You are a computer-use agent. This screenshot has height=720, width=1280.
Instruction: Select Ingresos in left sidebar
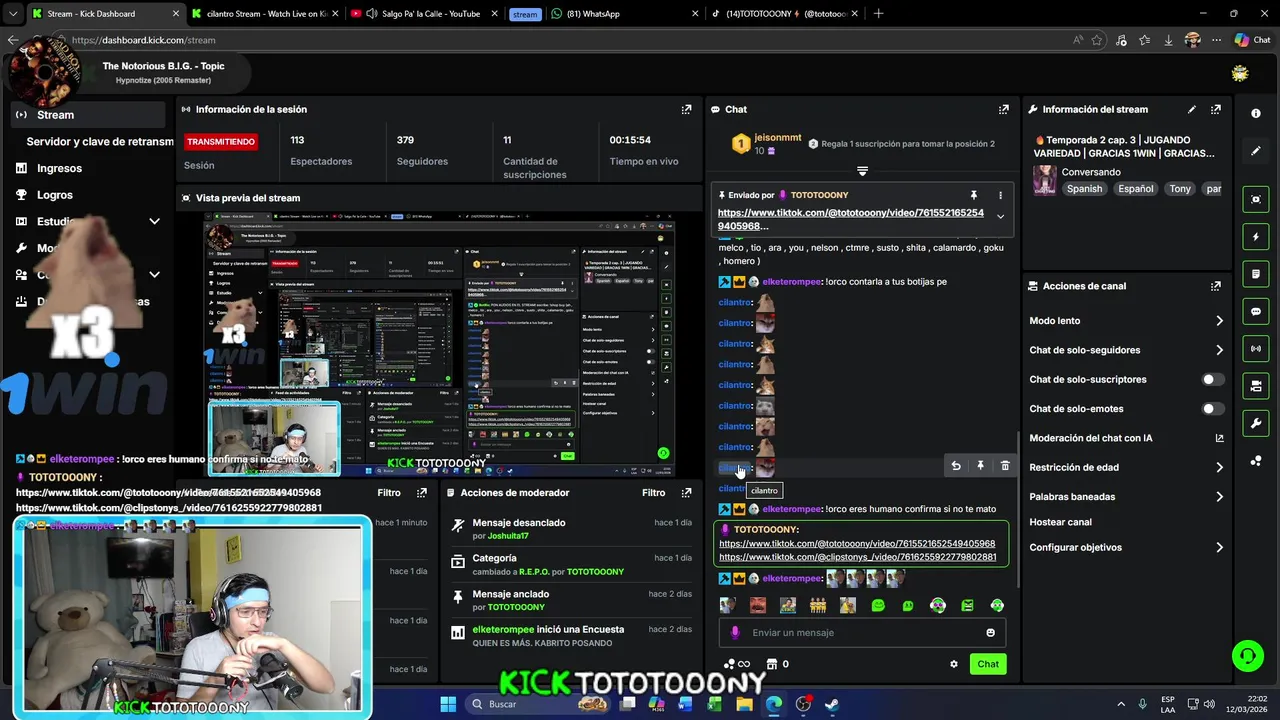[x=59, y=169]
